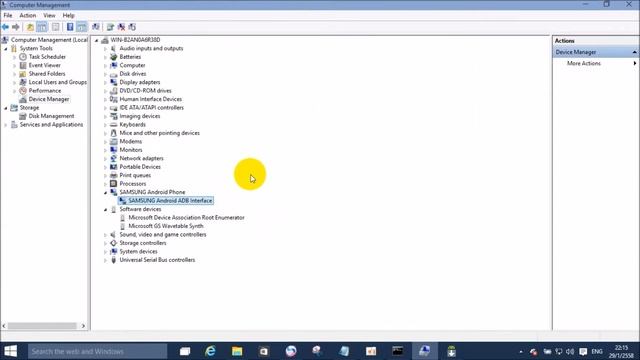Click the Windows Start button
Image resolution: width=640 pixels, height=360 pixels.
click(x=11, y=351)
